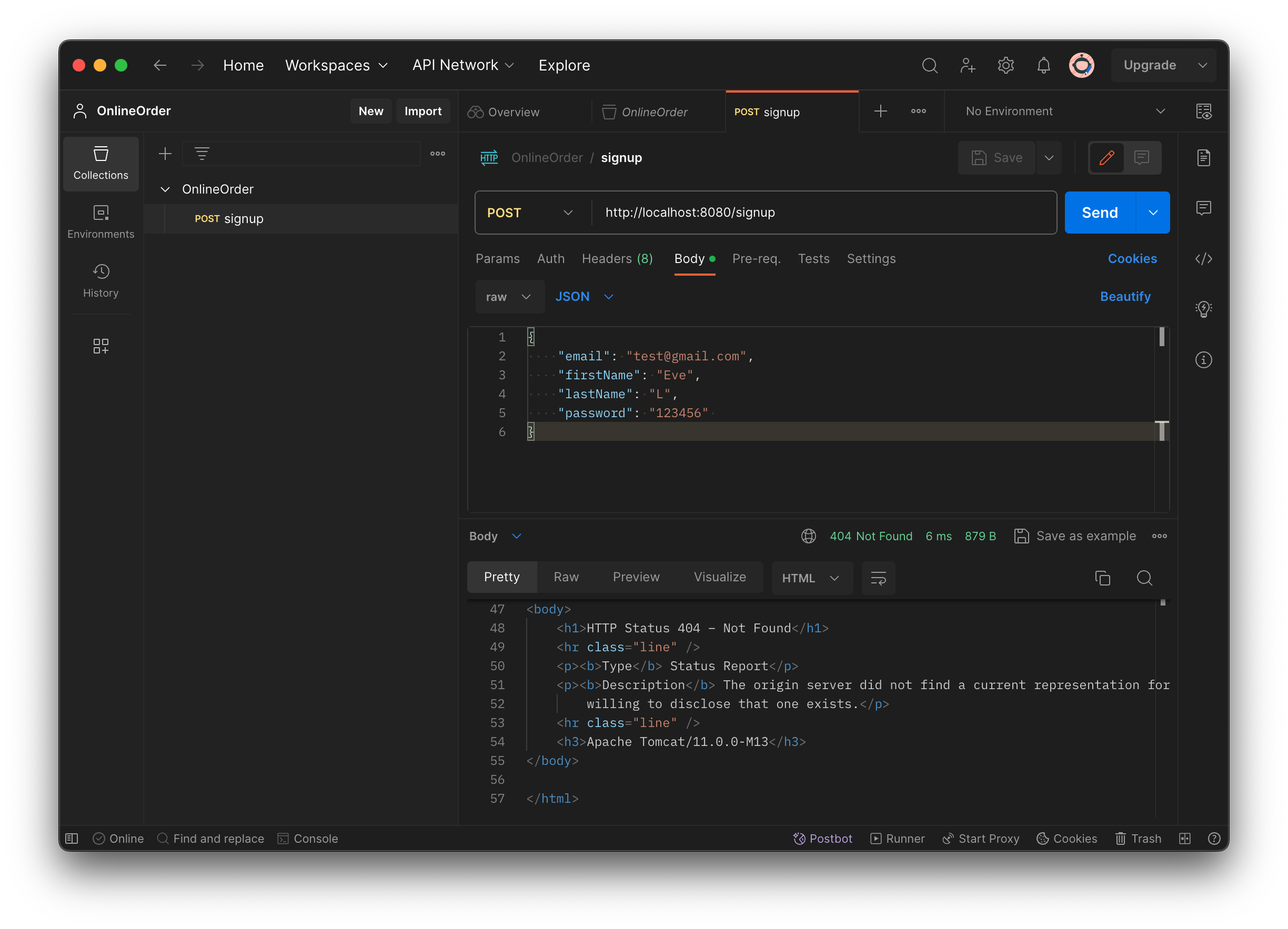Open the notifications bell
Image resolution: width=1288 pixels, height=929 pixels.
[1043, 65]
